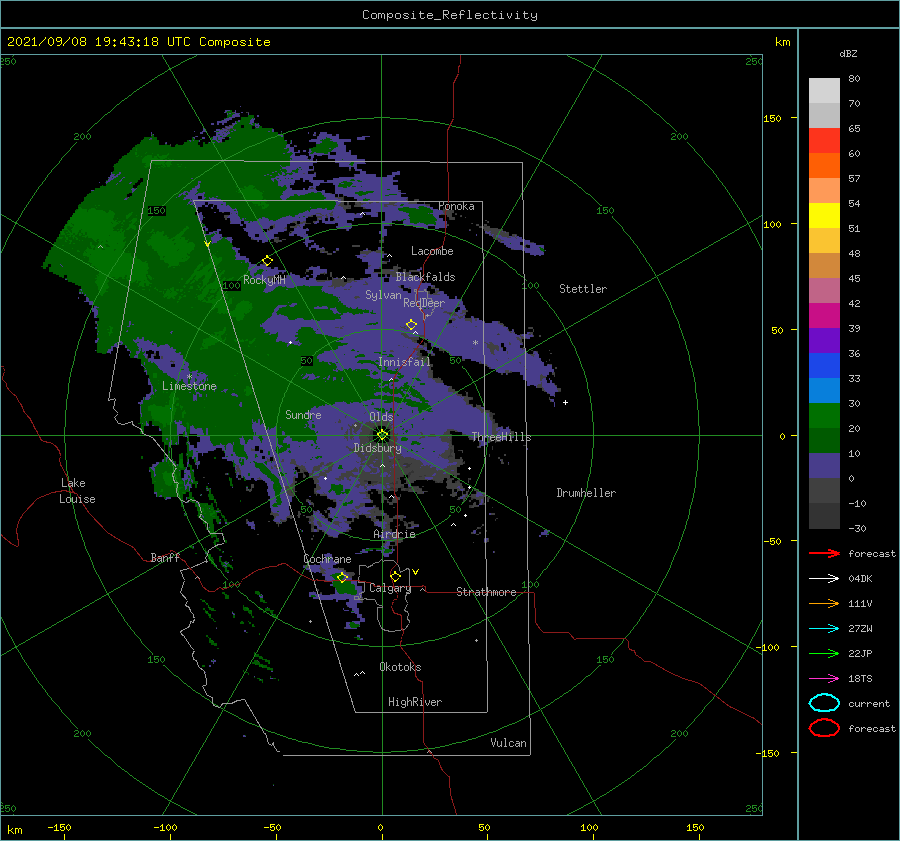Click the right axis 150 km tick label

[x=772, y=118]
